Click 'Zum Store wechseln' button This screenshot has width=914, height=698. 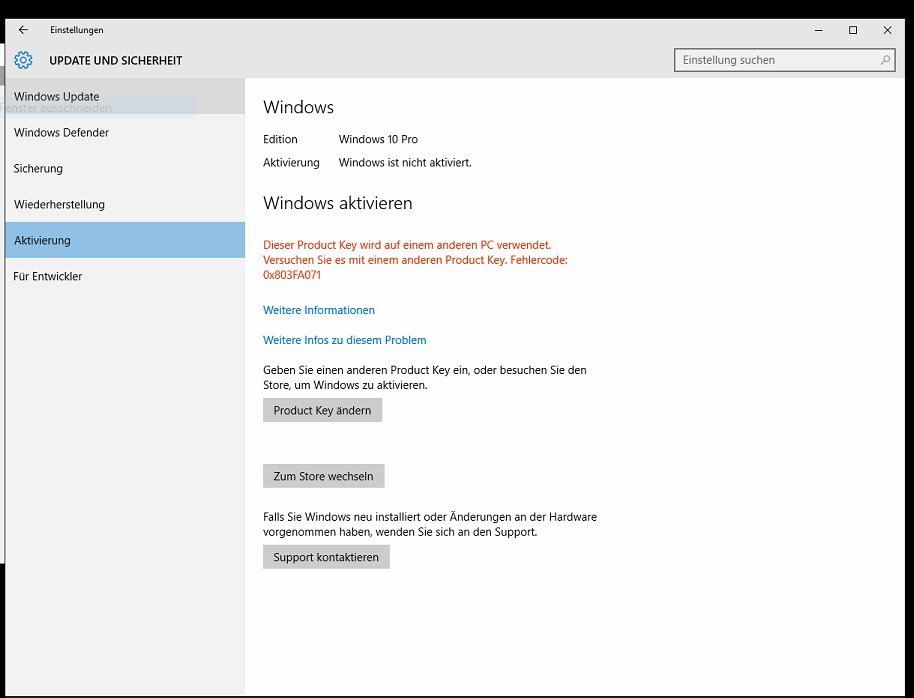click(x=324, y=476)
